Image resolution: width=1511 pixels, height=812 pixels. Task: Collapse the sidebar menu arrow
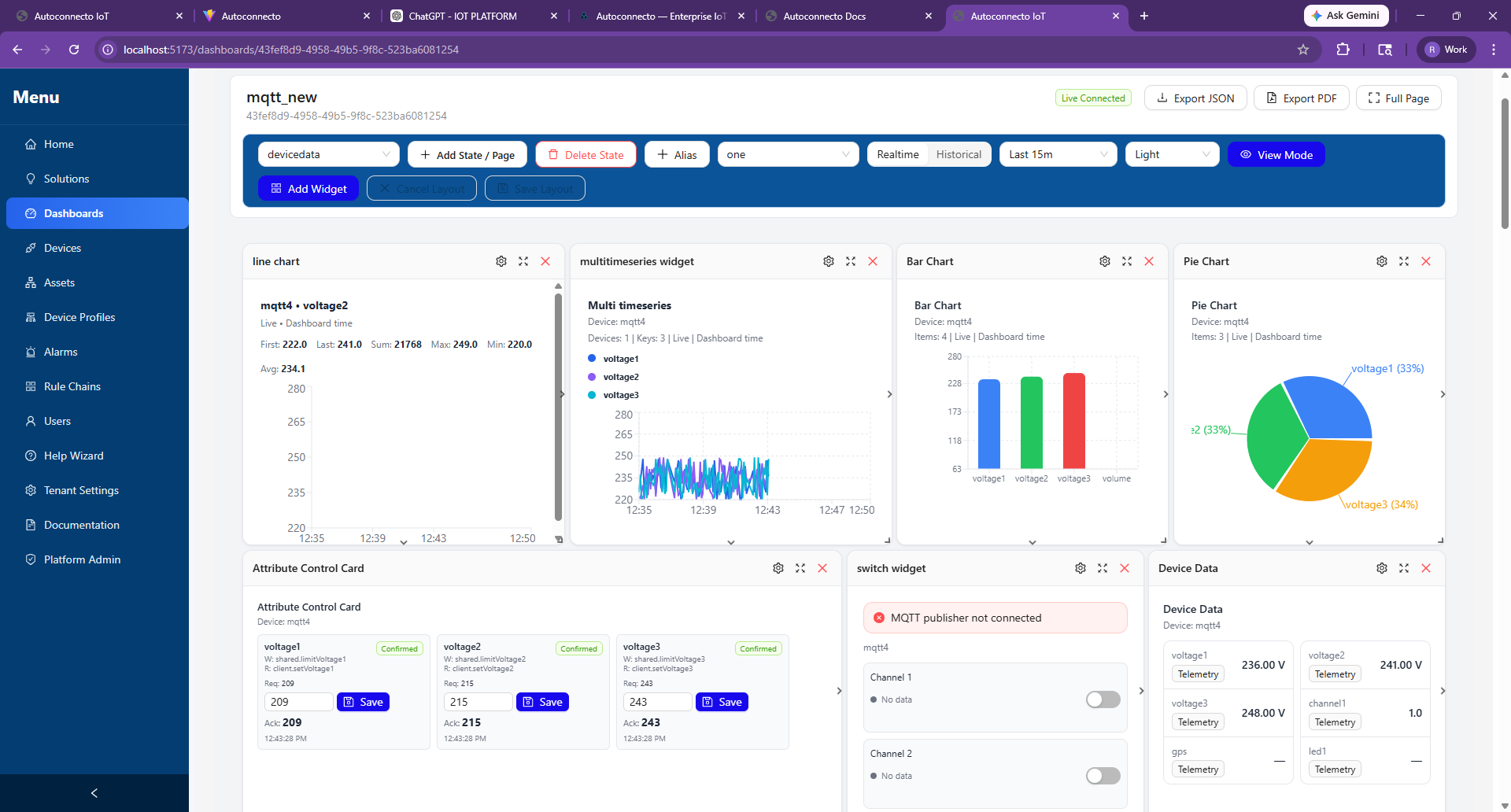[94, 793]
